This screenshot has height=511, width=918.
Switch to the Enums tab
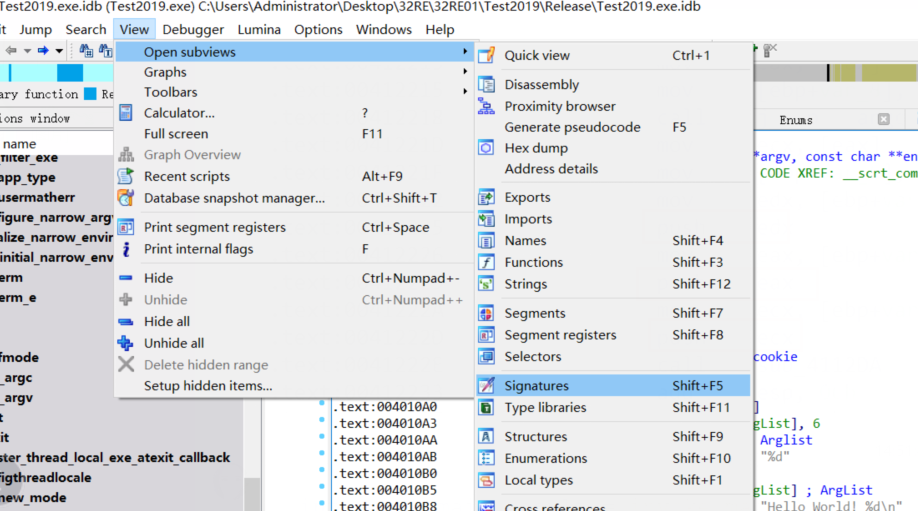(796, 120)
